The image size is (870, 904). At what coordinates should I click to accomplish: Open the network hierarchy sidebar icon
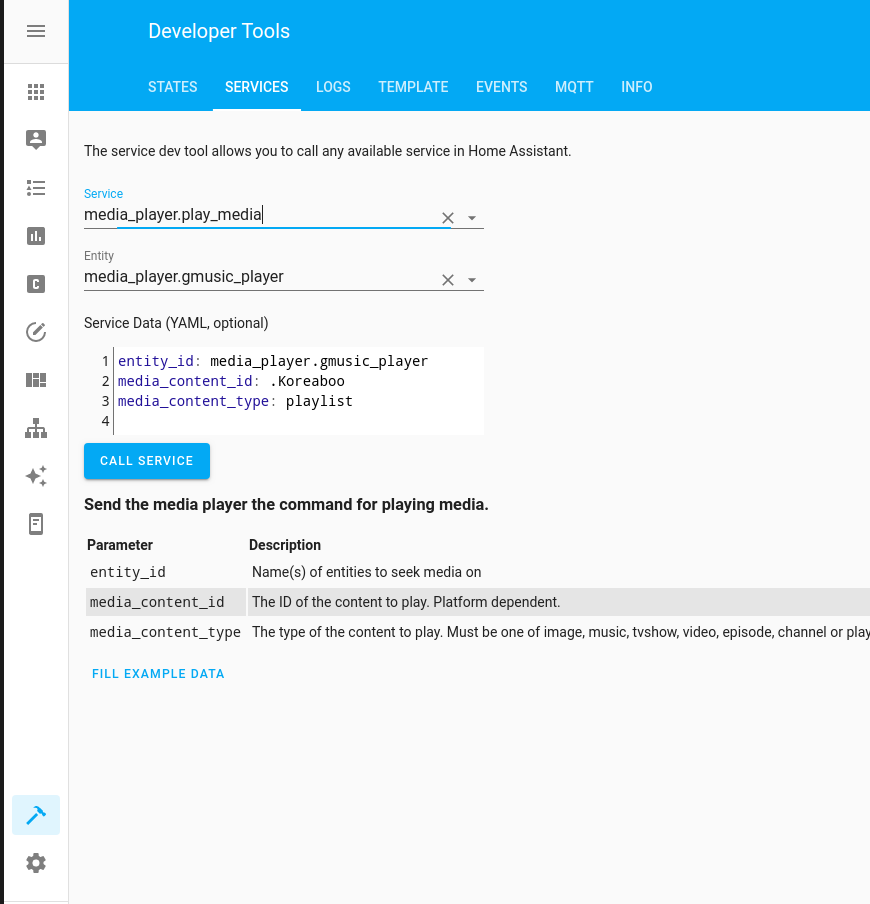pyautogui.click(x=36, y=428)
